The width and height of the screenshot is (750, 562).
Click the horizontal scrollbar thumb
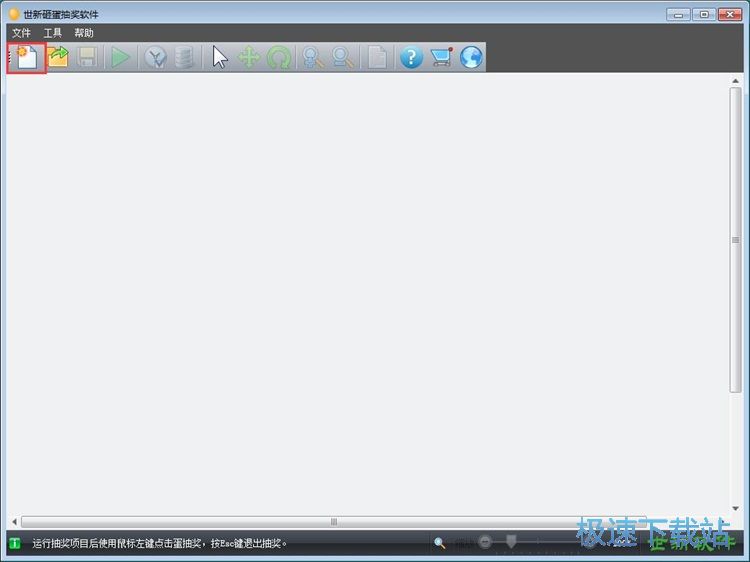(333, 521)
